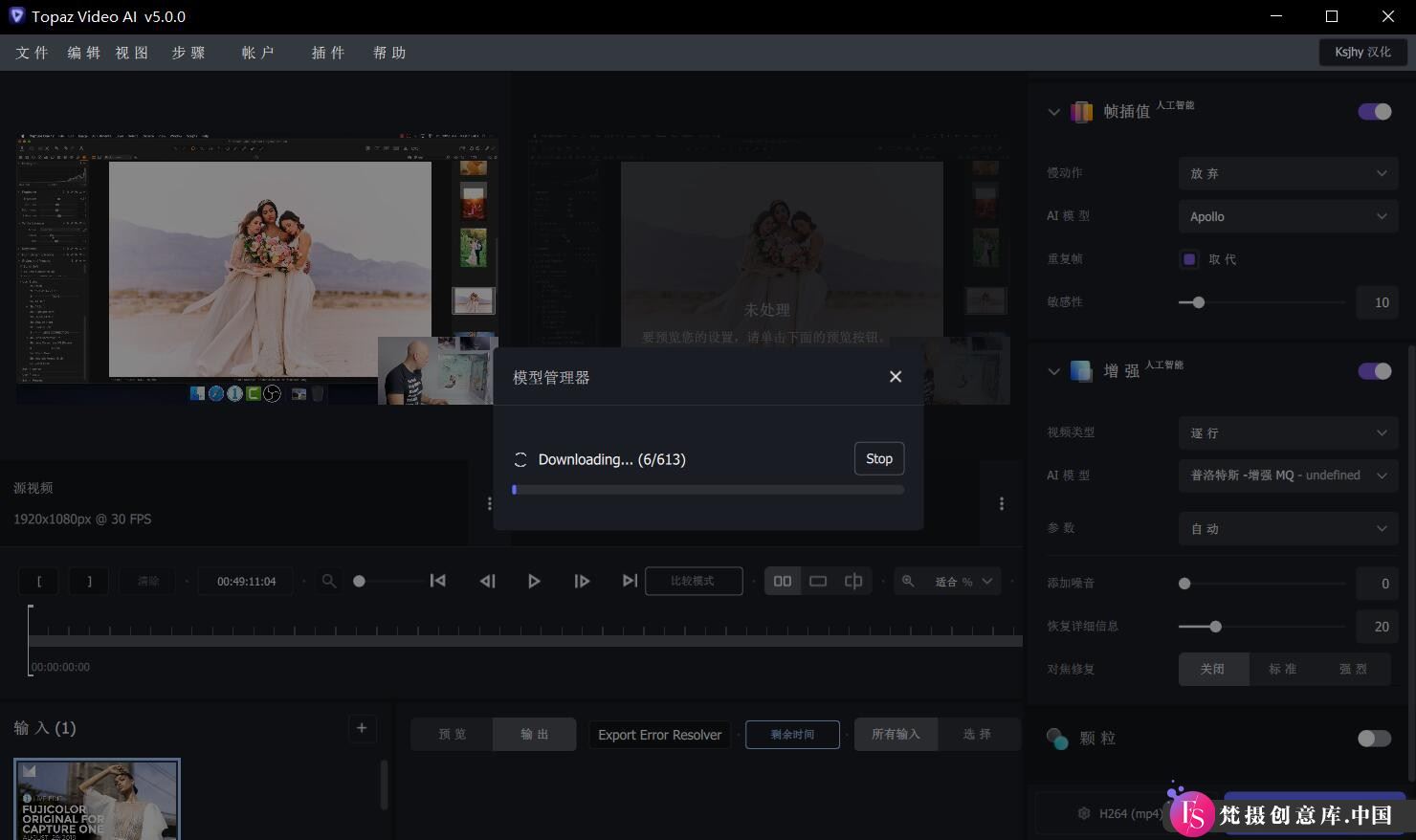Image resolution: width=1416 pixels, height=840 pixels.
Task: Choose selected (选择) inputs option
Action: point(978,734)
